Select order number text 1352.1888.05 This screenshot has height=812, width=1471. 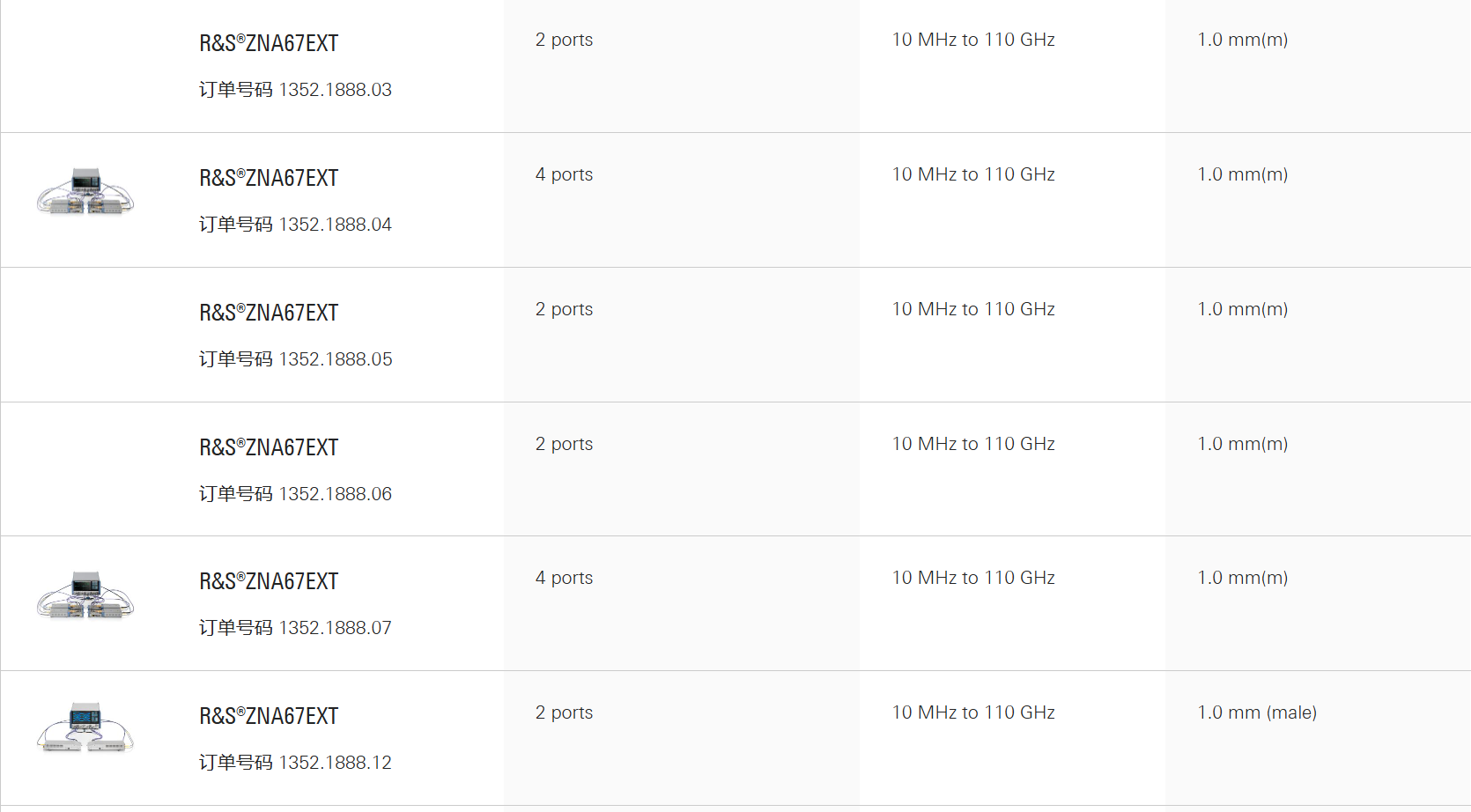pyautogui.click(x=336, y=359)
